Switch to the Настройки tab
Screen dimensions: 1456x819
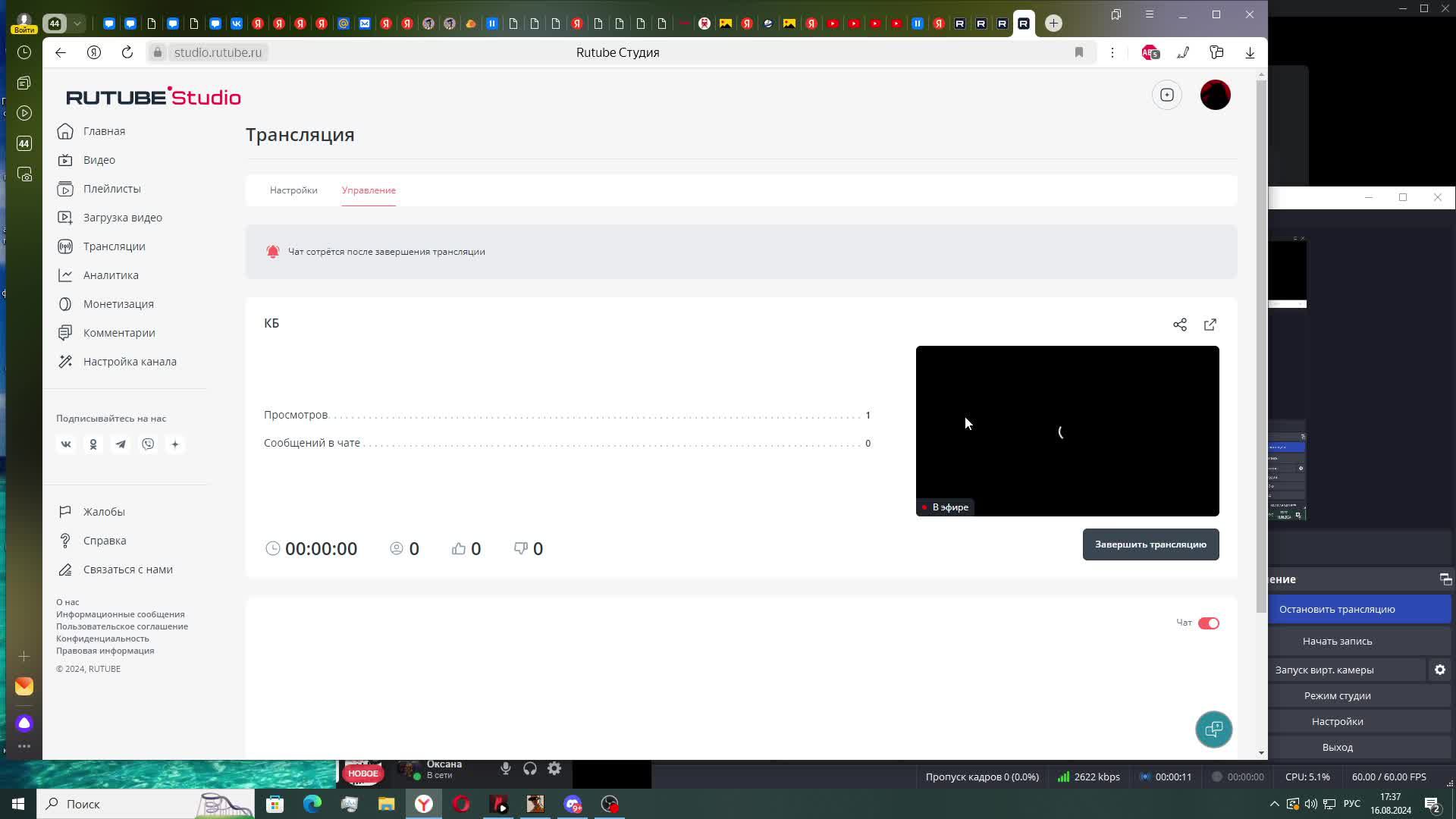pos(293,190)
